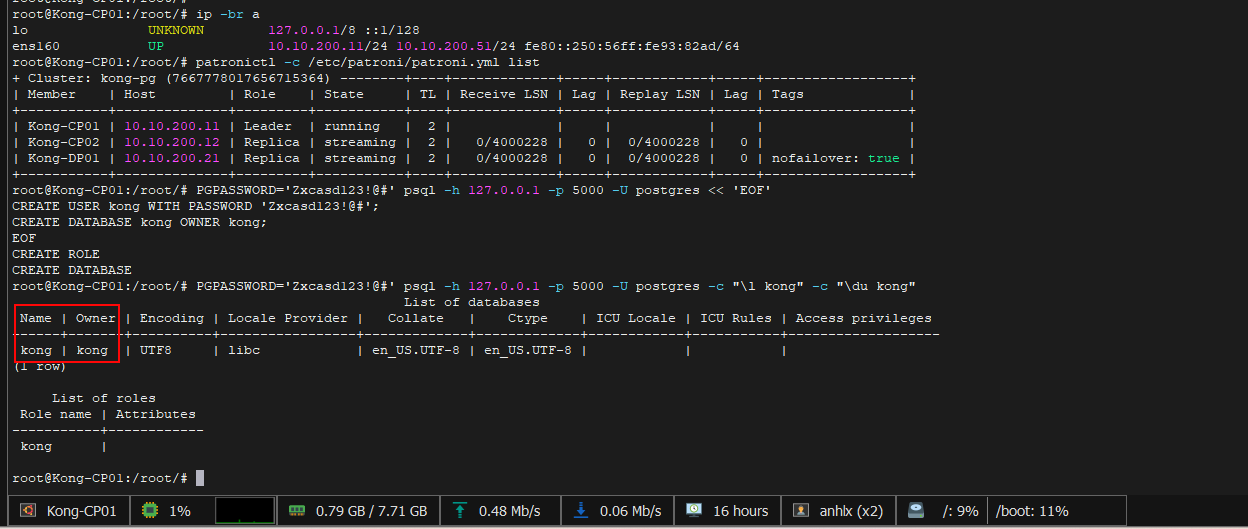The height and width of the screenshot is (529, 1248).
Task: Click the 16 hours uptime value
Action: pyautogui.click(x=741, y=511)
